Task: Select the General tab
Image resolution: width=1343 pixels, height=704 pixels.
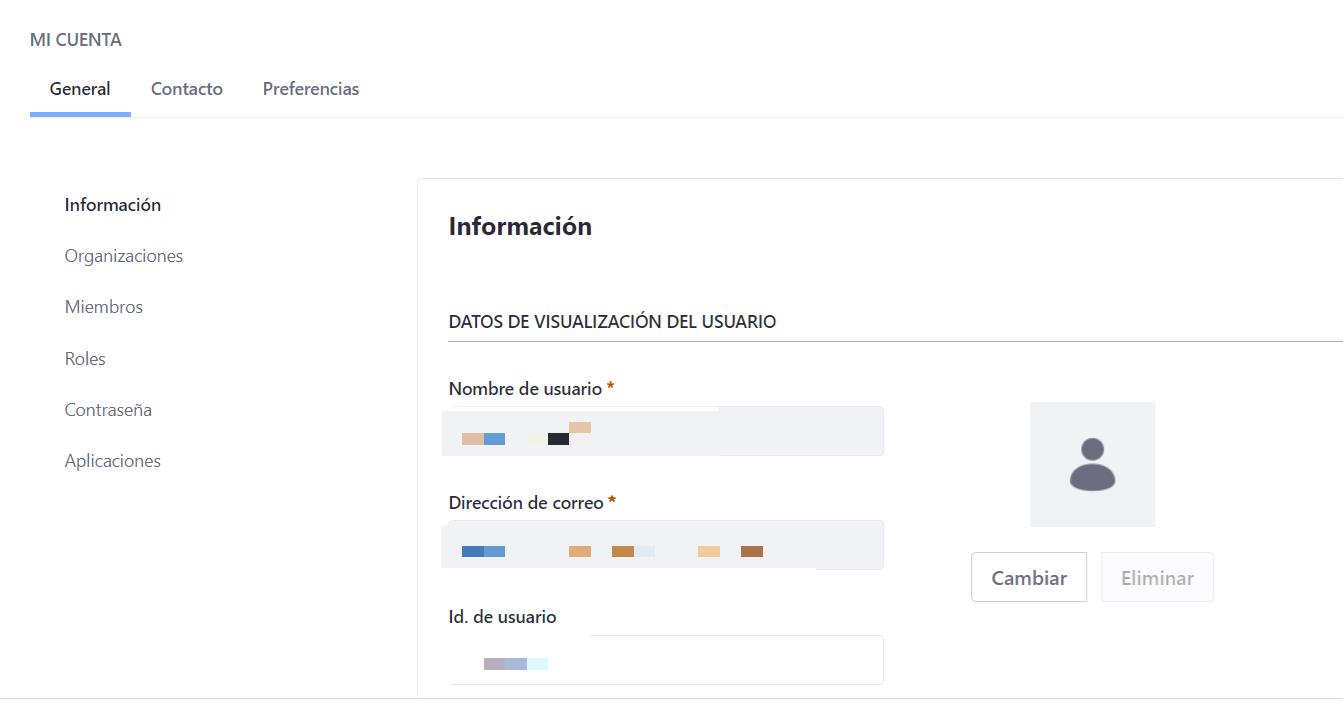Action: [x=79, y=88]
